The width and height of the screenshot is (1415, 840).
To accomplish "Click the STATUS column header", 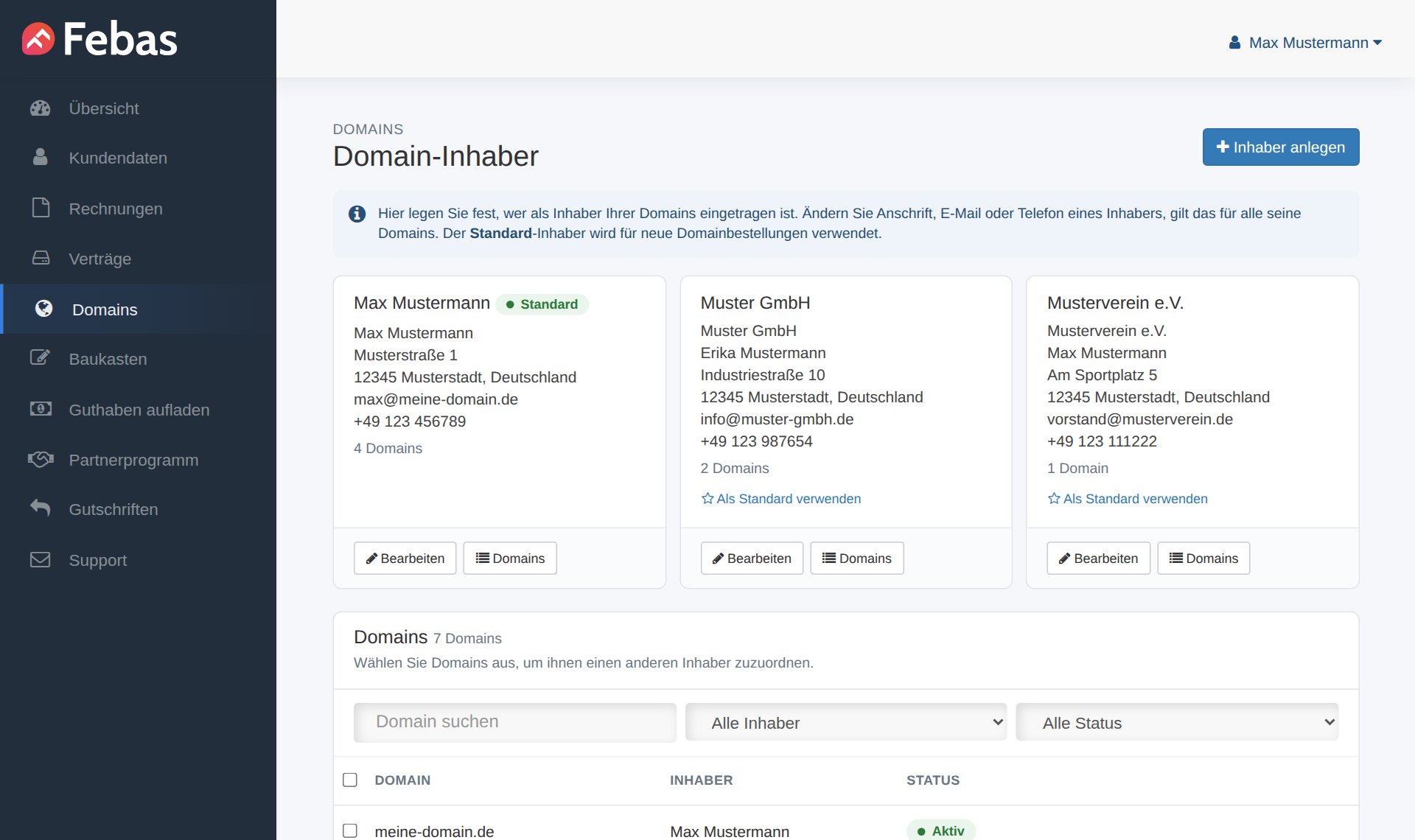I will click(933, 780).
